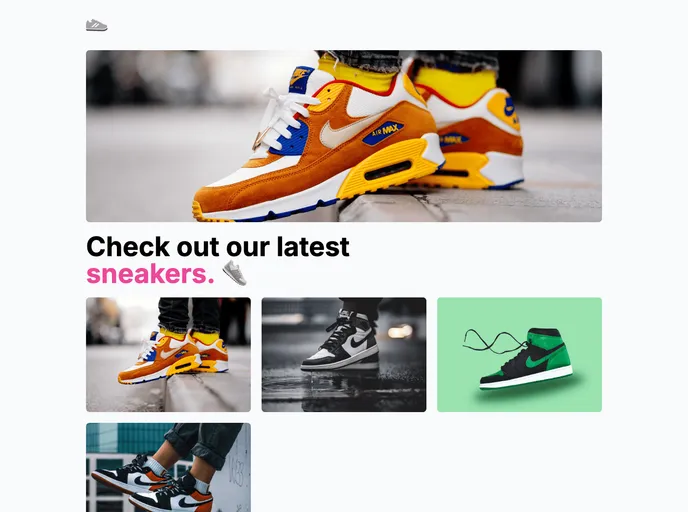Open the orange-black sneakers thumbnail at bottom
The height and width of the screenshot is (512, 688).
(168, 467)
